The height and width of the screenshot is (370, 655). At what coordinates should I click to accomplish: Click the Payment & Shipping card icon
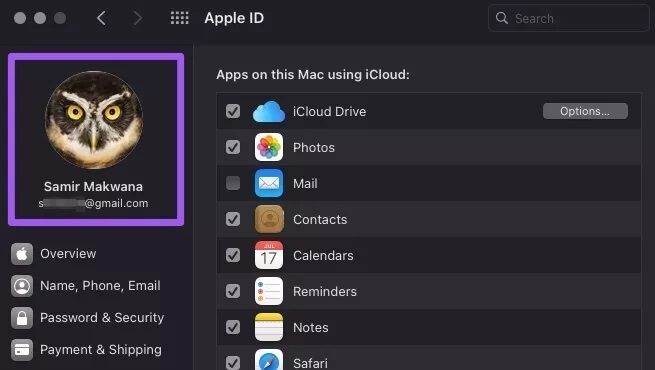[22, 350]
